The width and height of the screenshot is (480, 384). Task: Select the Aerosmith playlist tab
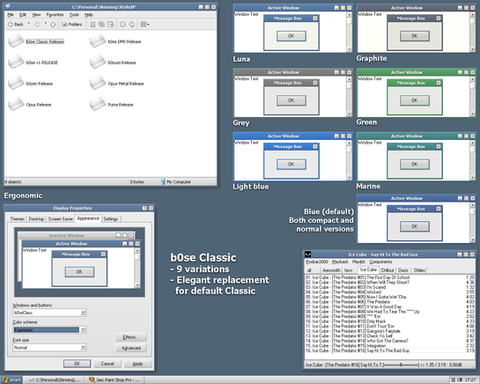(331, 270)
